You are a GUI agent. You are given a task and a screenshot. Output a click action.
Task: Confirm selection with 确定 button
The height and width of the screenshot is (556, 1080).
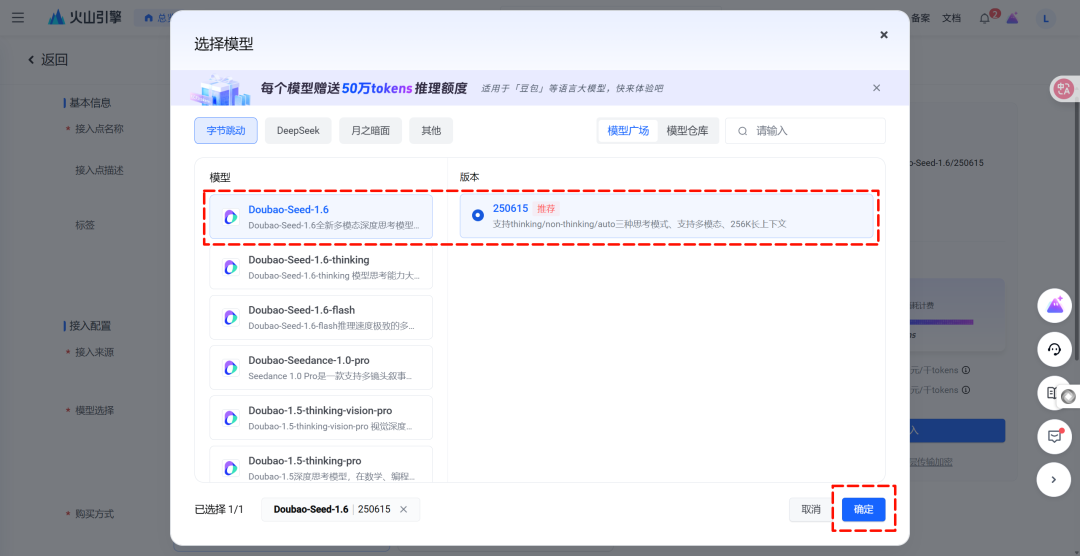[x=864, y=510]
